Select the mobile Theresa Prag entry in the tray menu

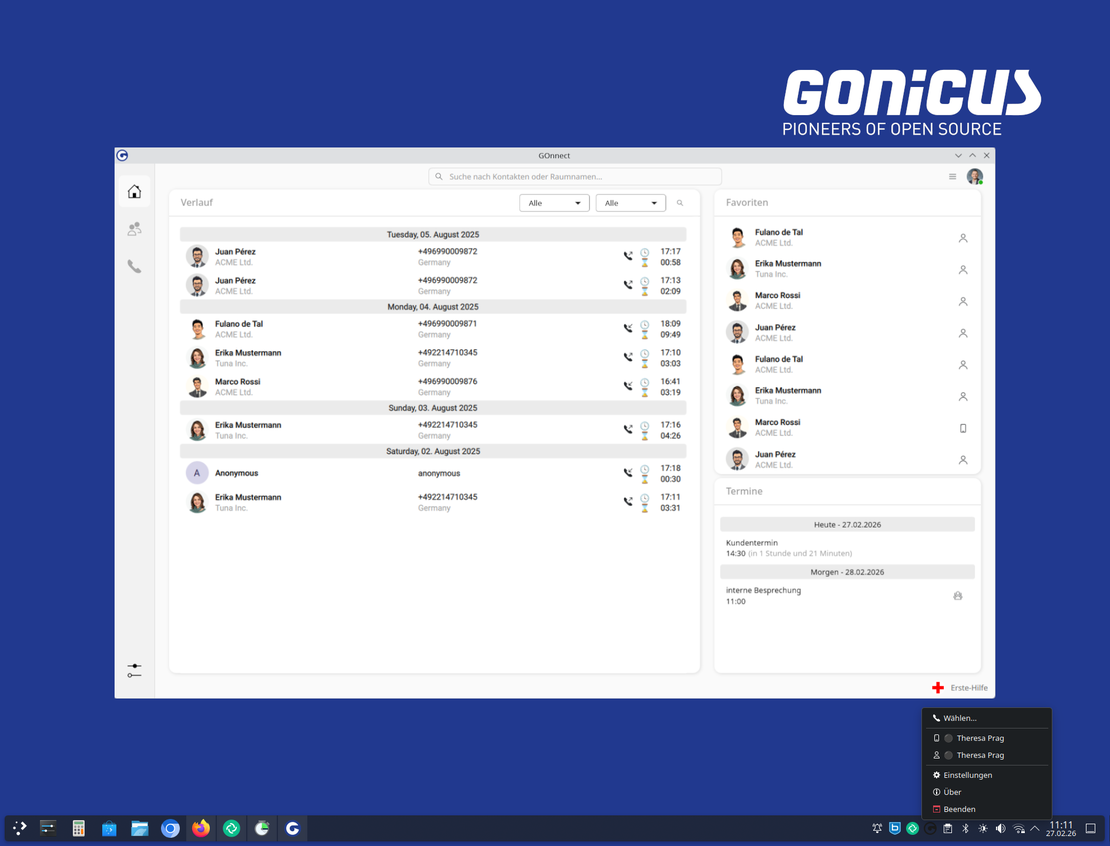(987, 738)
